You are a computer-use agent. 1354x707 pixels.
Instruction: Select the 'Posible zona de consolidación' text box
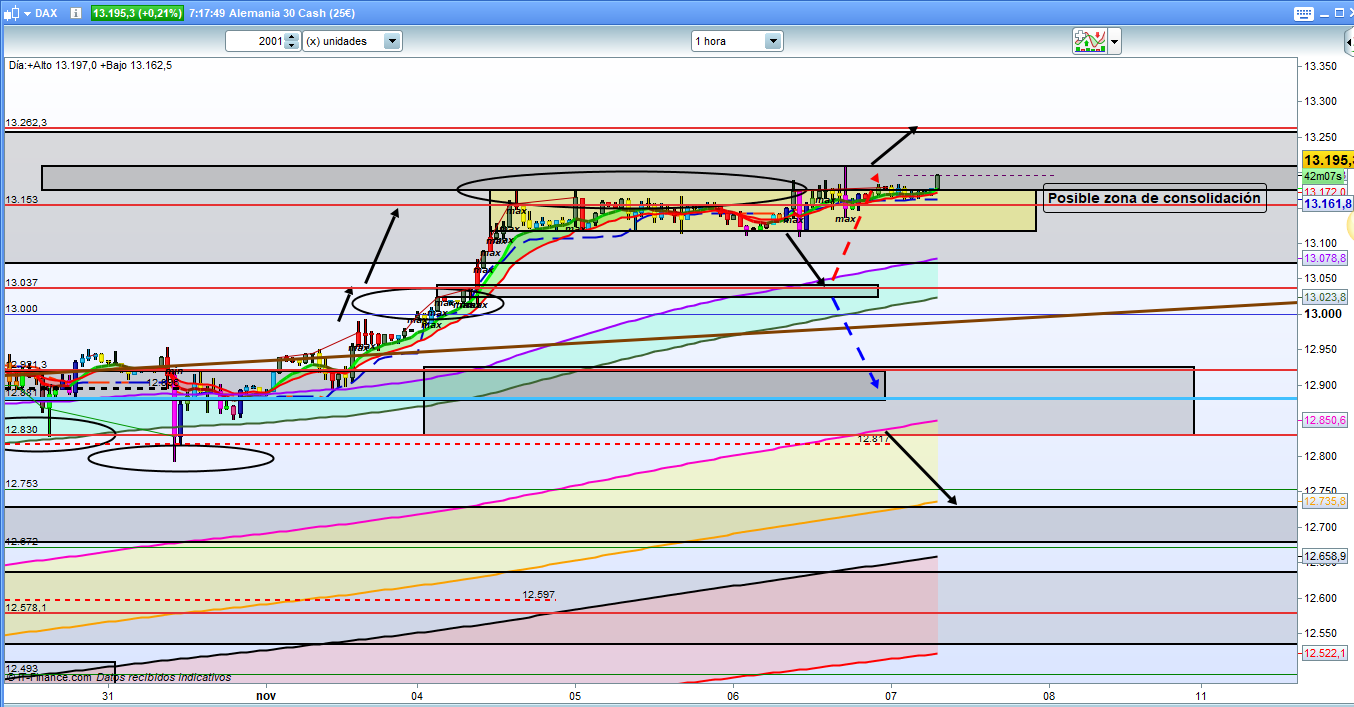click(x=1154, y=198)
